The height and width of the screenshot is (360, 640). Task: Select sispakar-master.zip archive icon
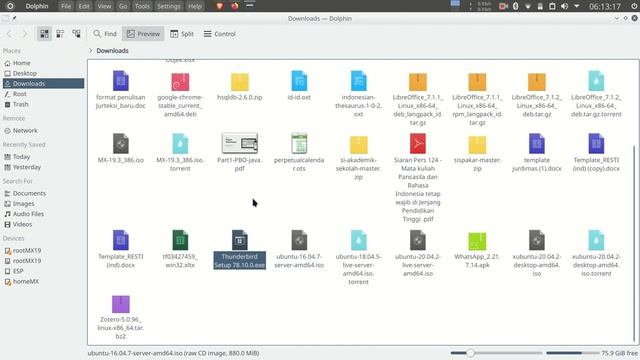point(477,144)
